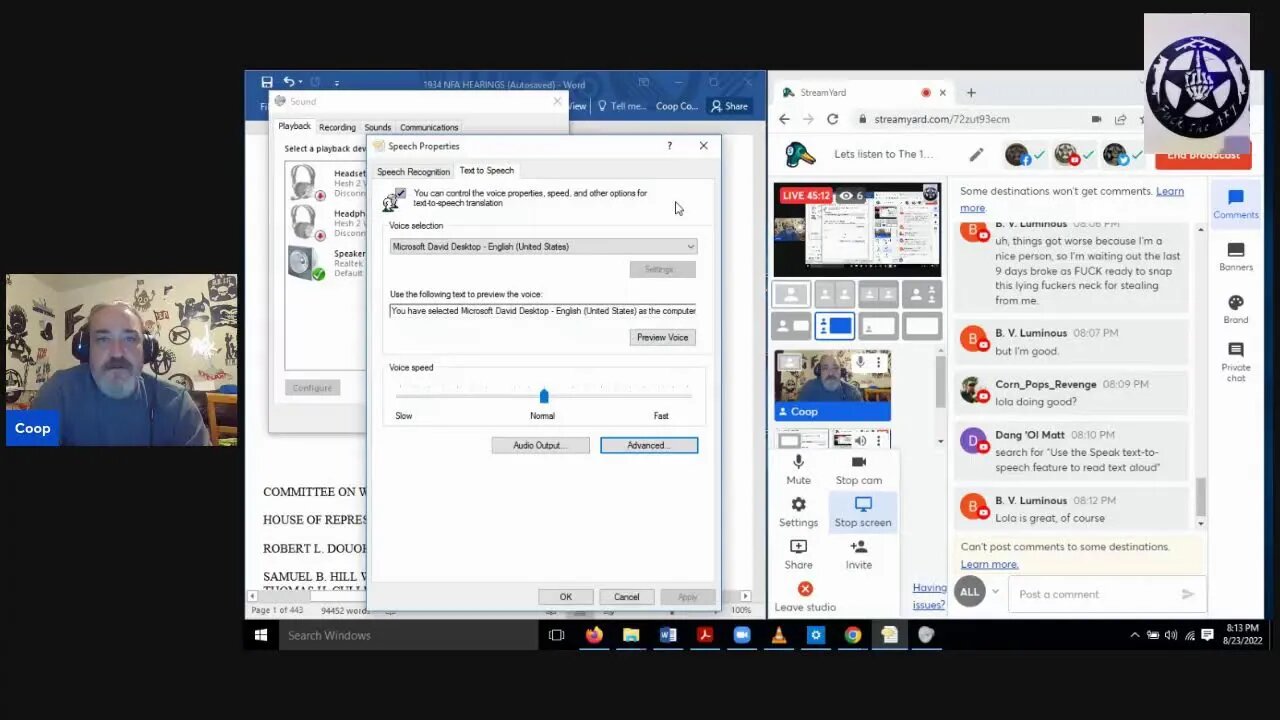Open Firefox from the Windows taskbar

pyautogui.click(x=594, y=635)
